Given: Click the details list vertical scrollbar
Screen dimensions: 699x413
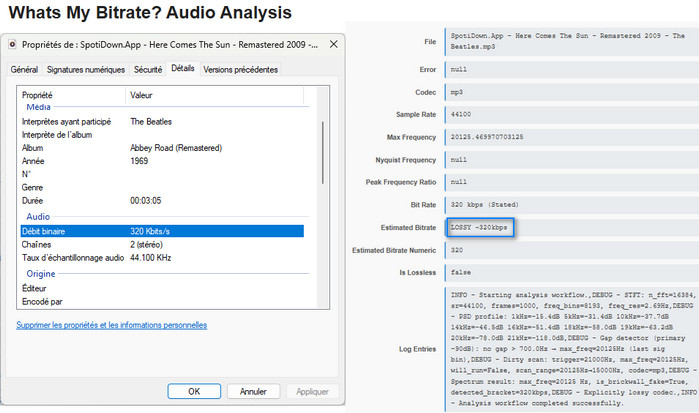Looking at the screenshot, I should coord(322,152).
